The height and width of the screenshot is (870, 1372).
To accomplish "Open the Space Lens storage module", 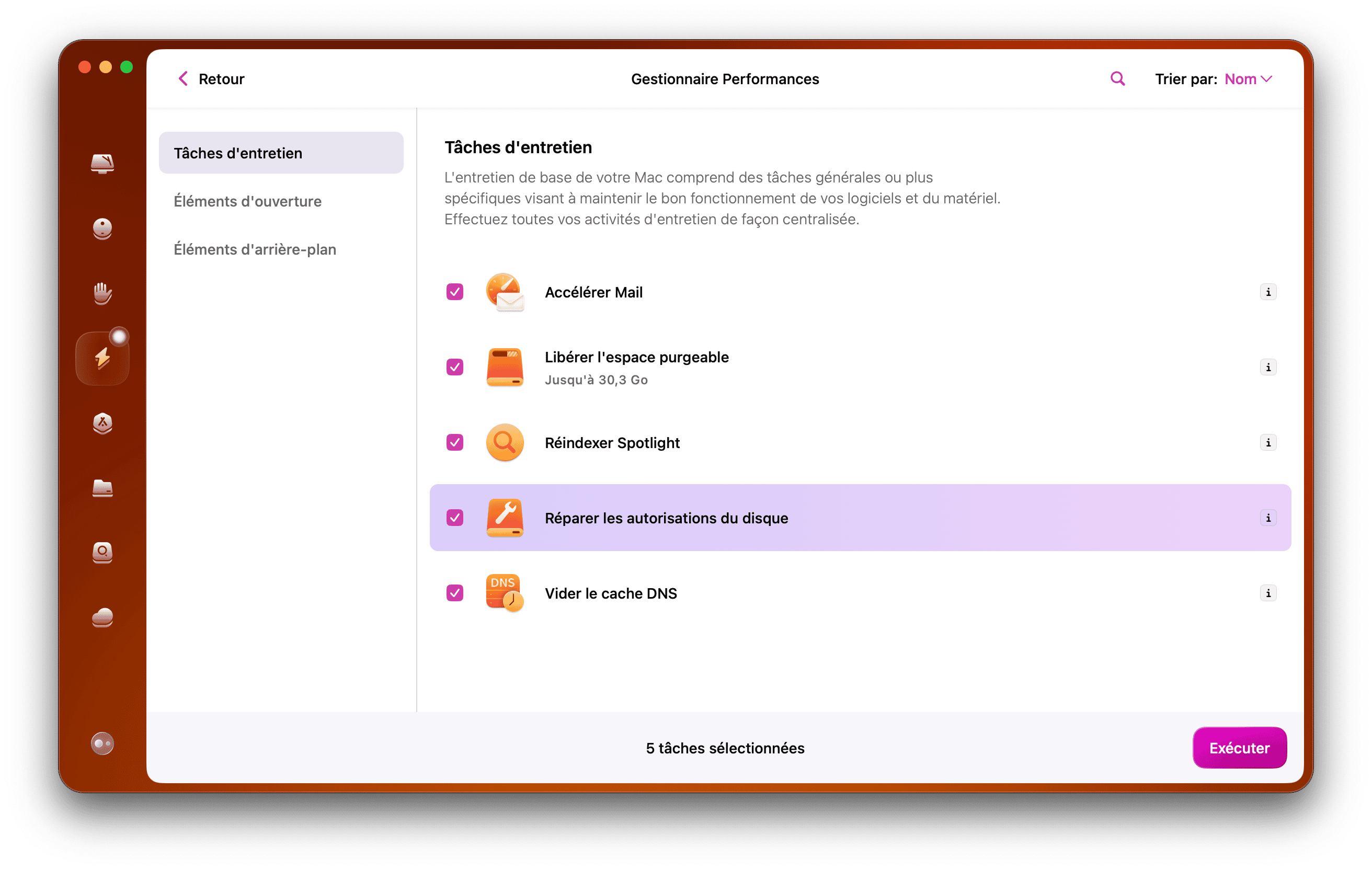I will click(102, 552).
